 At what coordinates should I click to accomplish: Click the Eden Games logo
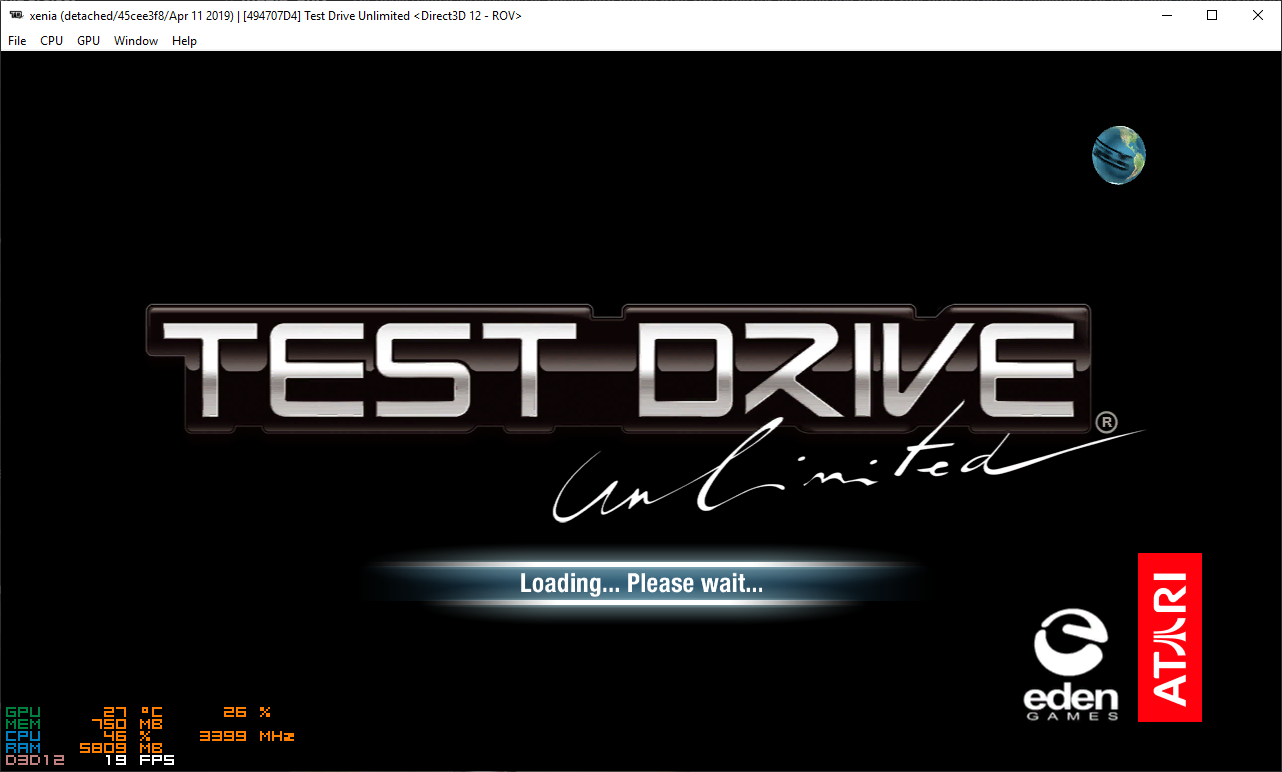[x=1071, y=666]
